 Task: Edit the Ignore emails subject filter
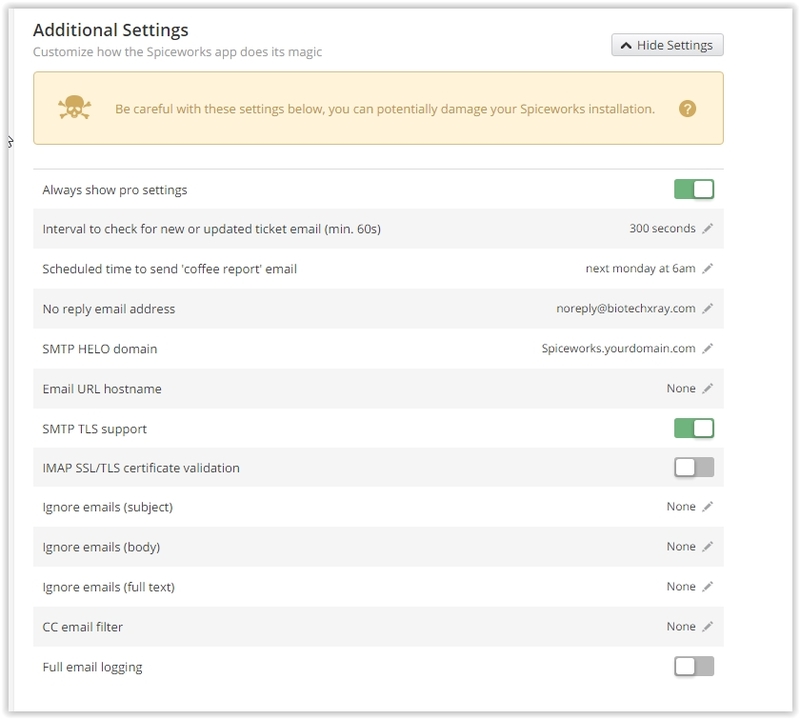709,507
